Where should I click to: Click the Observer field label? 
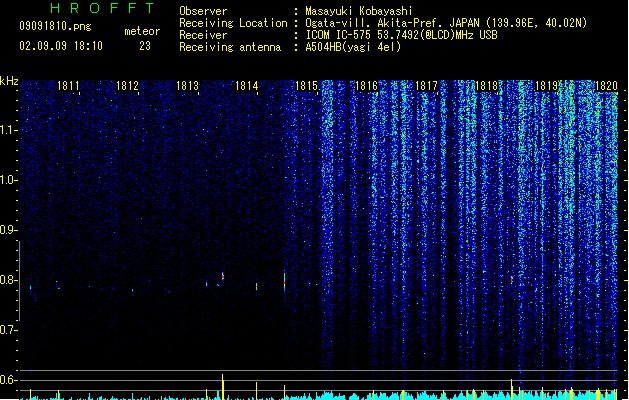click(x=203, y=11)
